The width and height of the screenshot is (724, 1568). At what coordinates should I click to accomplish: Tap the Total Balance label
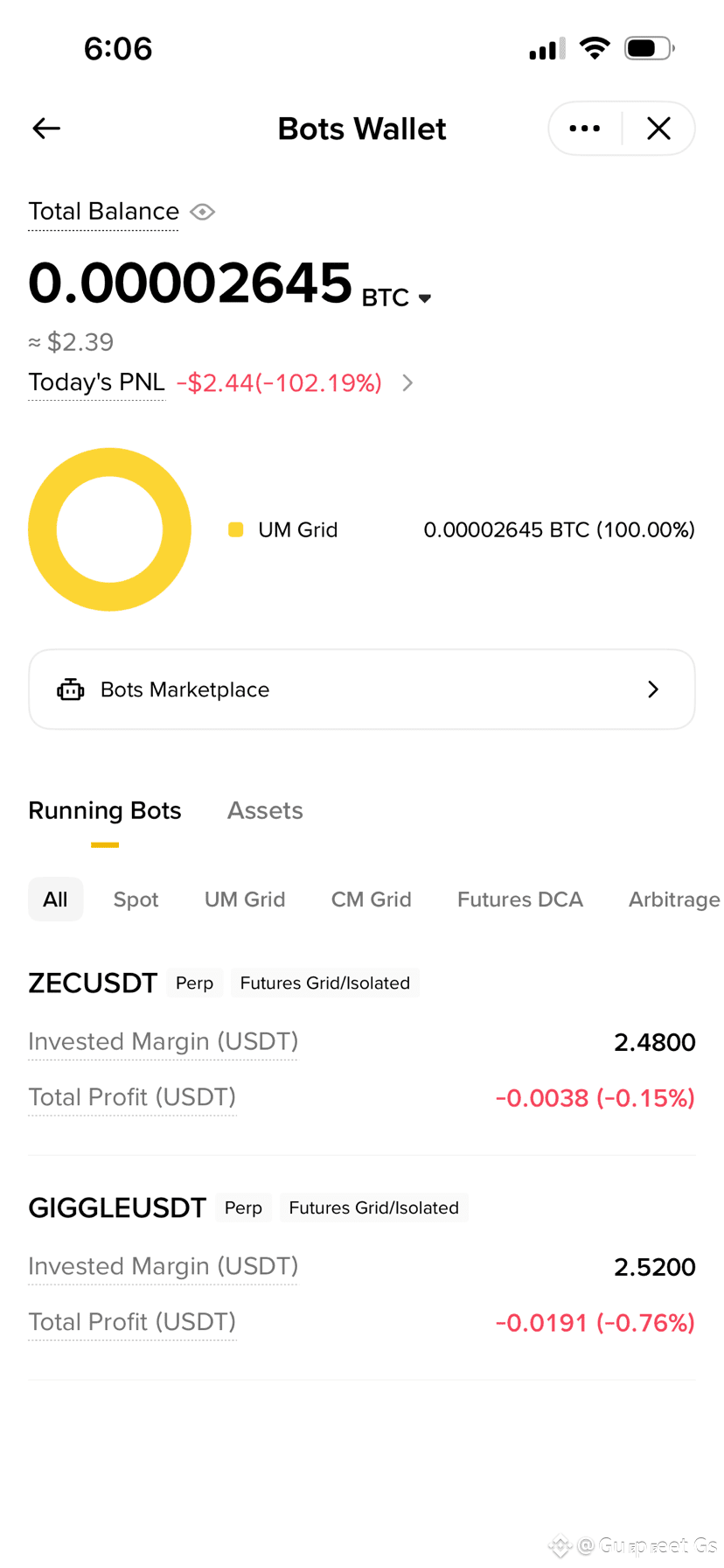coord(103,212)
